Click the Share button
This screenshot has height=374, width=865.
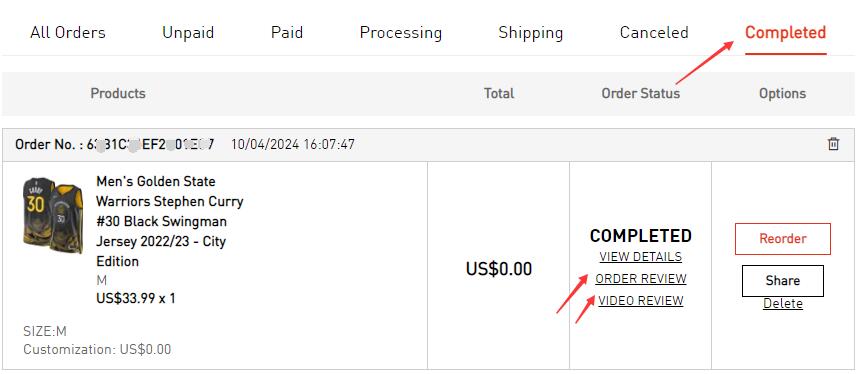783,281
